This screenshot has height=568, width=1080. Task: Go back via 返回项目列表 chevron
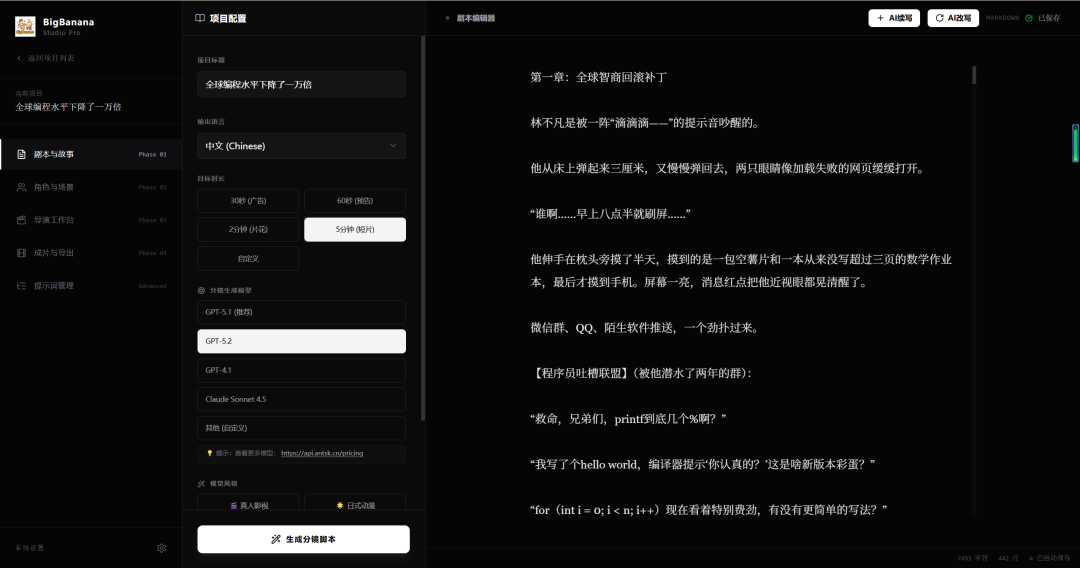19,59
